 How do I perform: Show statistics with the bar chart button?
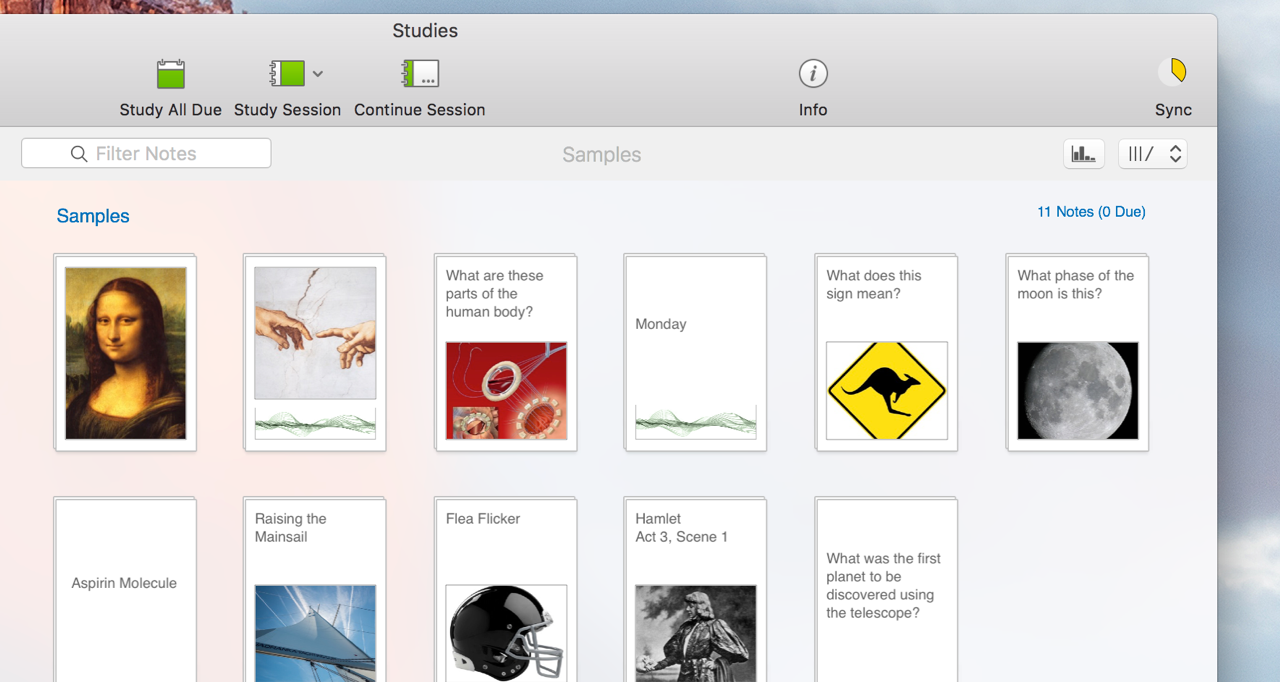1084,154
